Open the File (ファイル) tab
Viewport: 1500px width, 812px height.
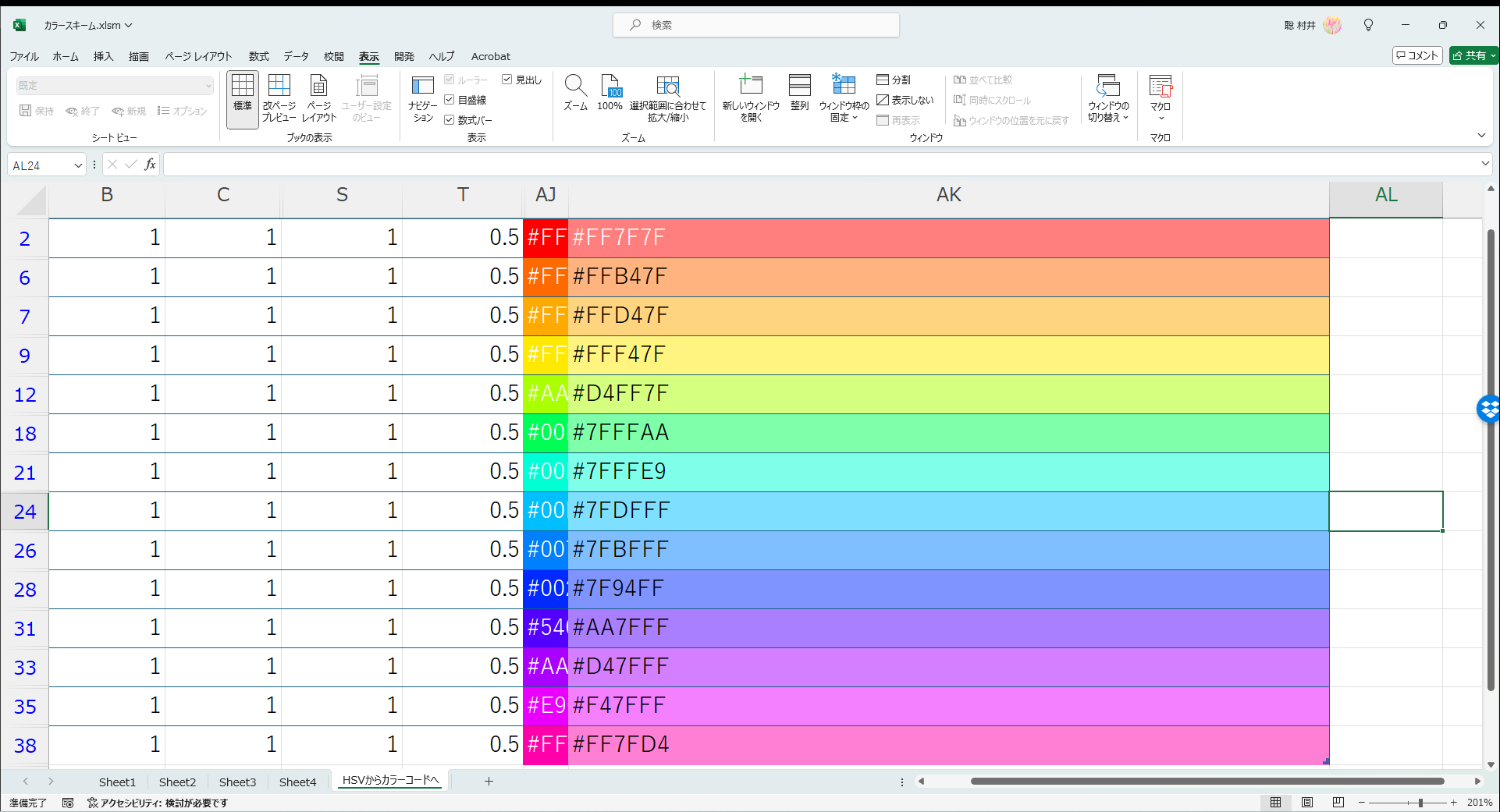[x=24, y=56]
